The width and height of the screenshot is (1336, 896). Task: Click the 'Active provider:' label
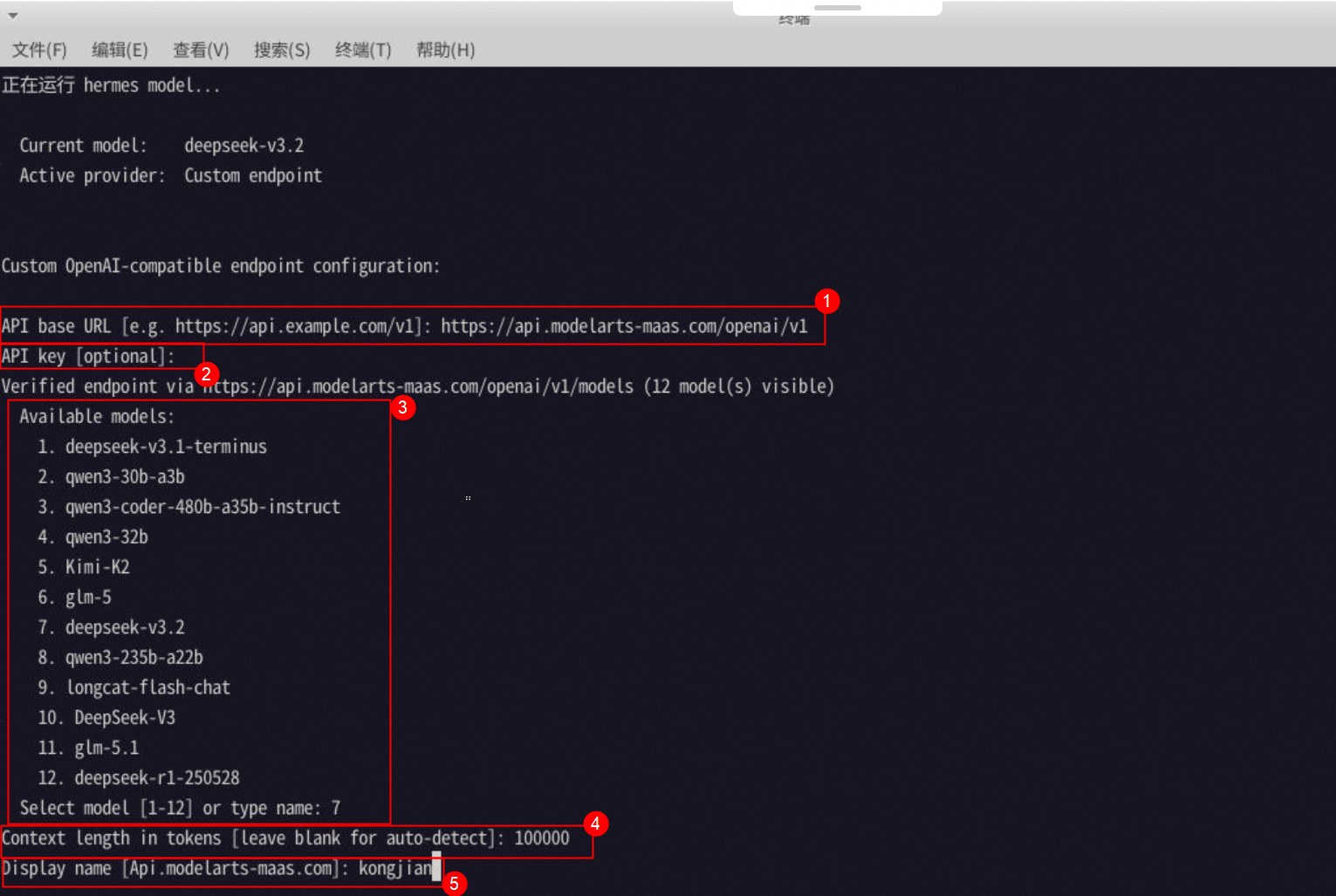92,175
